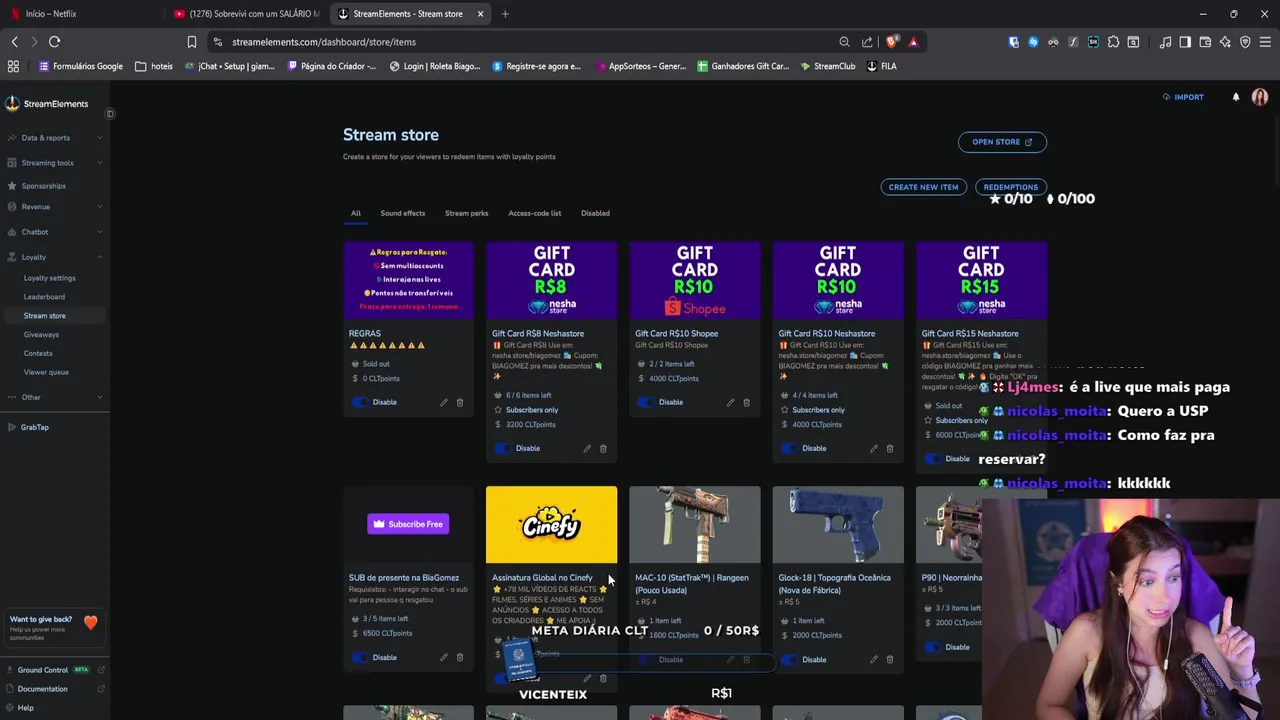1280x720 pixels.
Task: Share this page from address bar
Action: pos(867,42)
